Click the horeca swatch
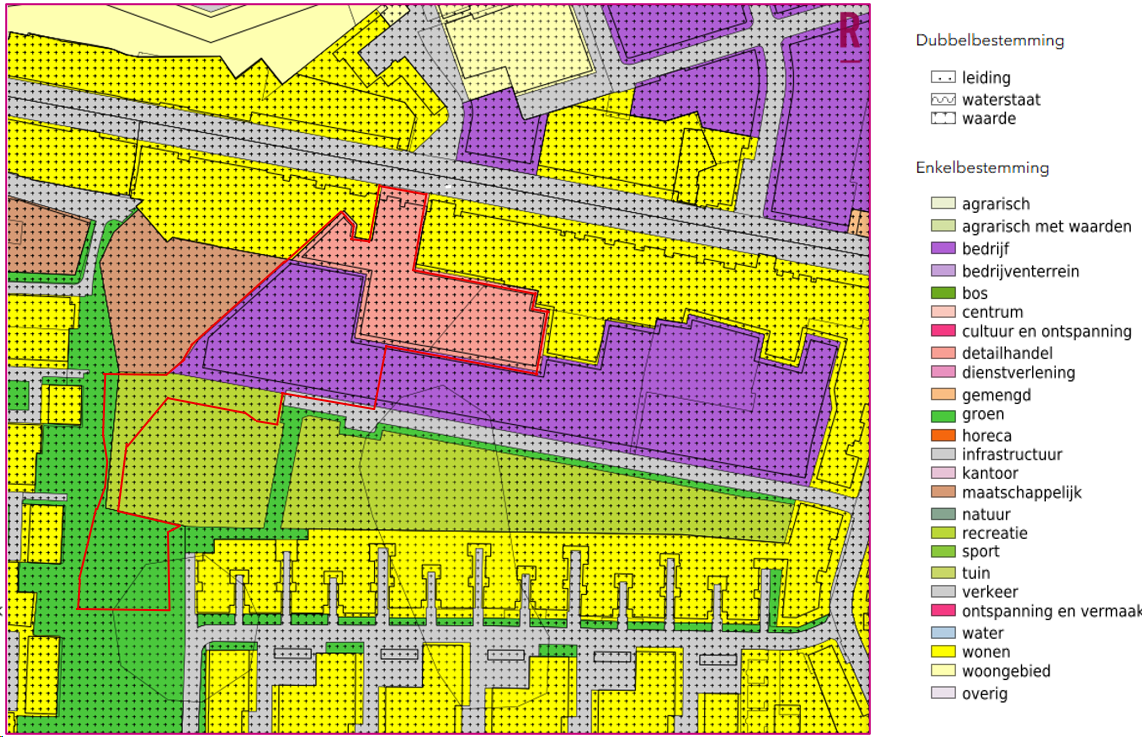Screen dimensions: 1142x737 [x=943, y=436]
